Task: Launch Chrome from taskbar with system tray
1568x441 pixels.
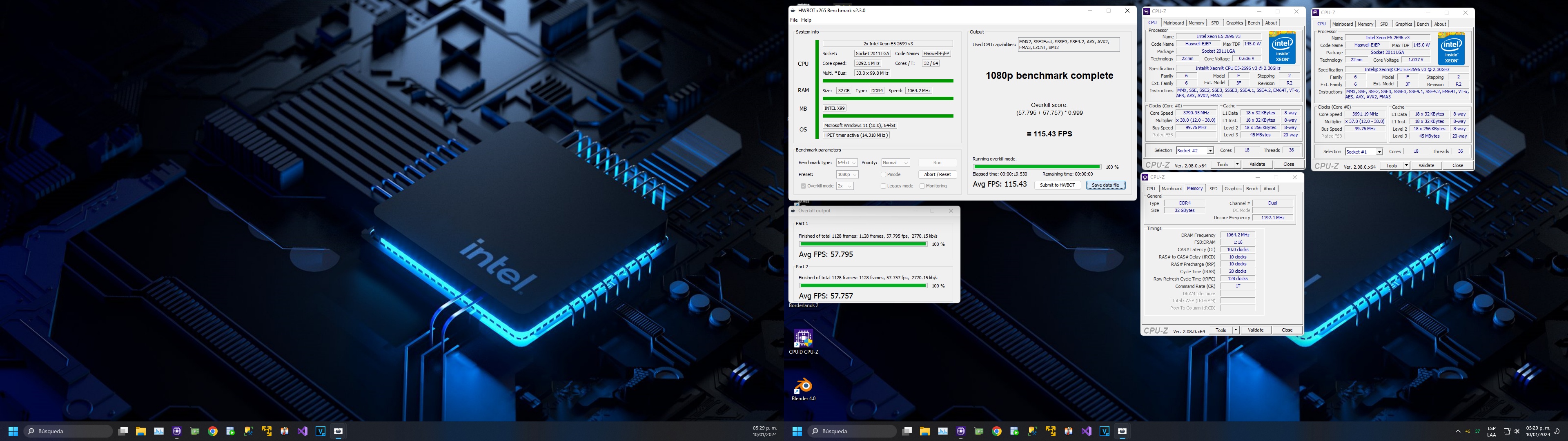Action: (x=996, y=431)
